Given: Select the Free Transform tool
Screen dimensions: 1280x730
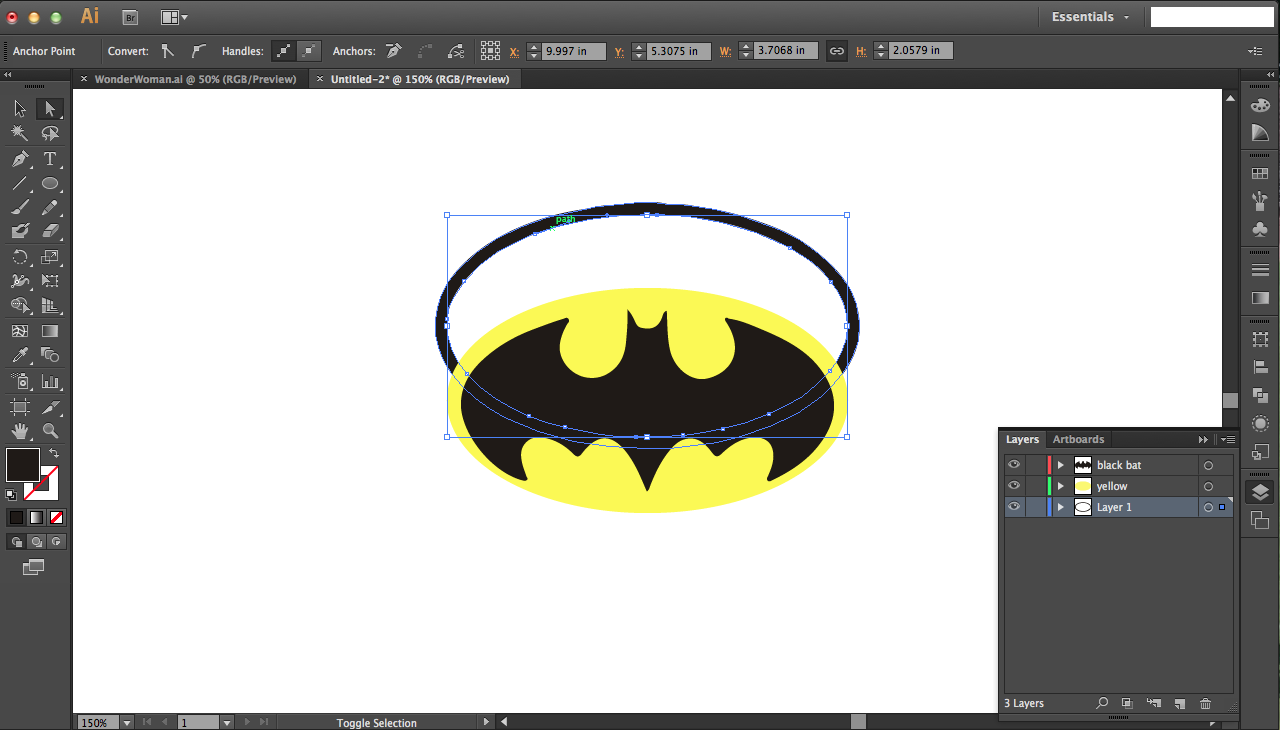Looking at the screenshot, I should click(x=50, y=281).
